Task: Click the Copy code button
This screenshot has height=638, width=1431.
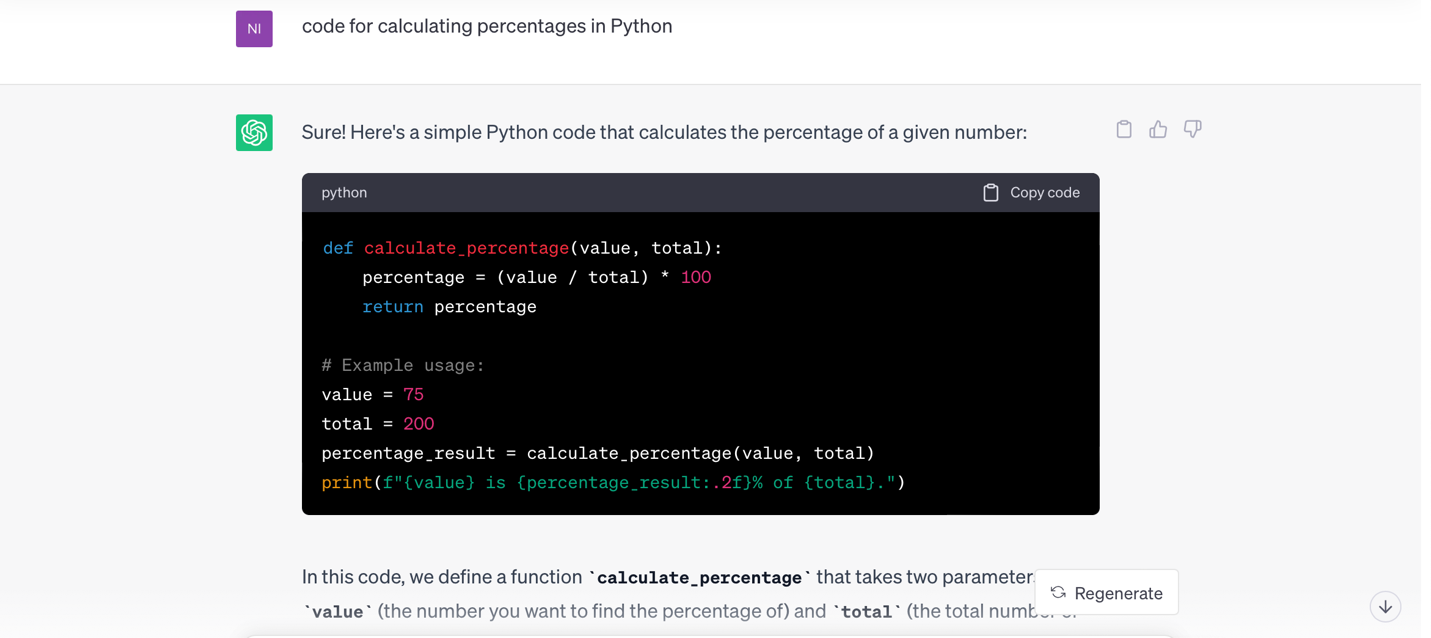Action: coord(1031,192)
